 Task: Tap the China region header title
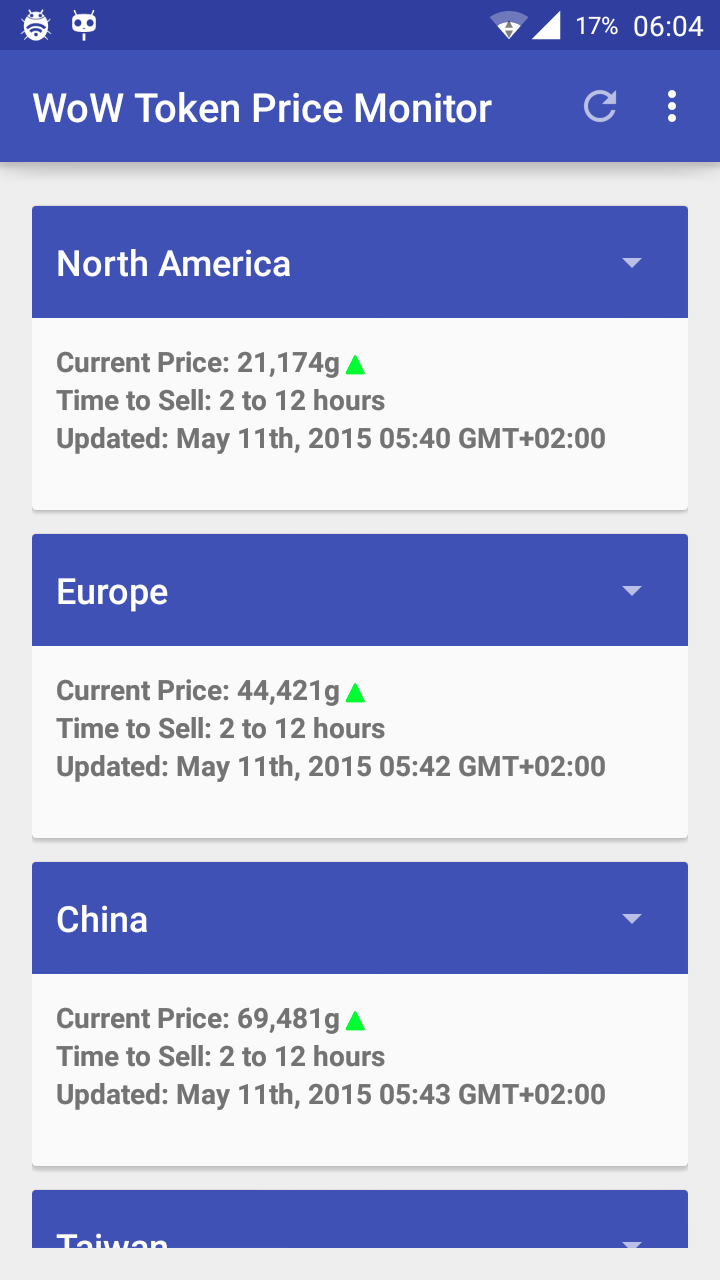click(x=102, y=920)
